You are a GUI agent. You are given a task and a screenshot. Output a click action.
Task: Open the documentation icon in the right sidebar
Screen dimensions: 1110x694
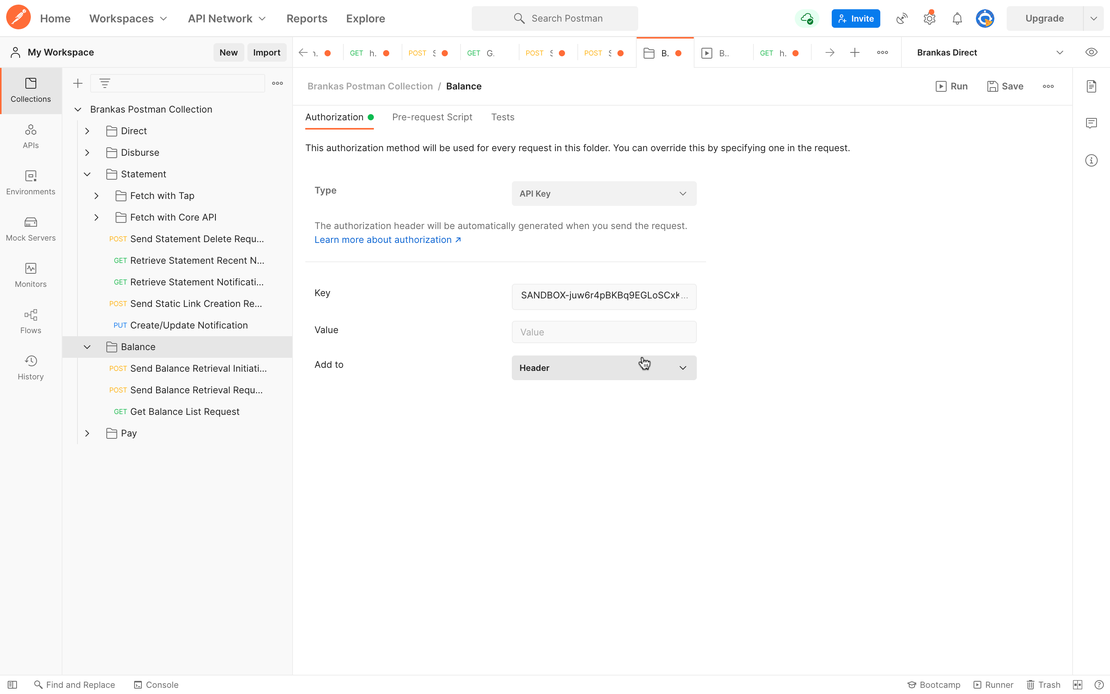(x=1091, y=86)
